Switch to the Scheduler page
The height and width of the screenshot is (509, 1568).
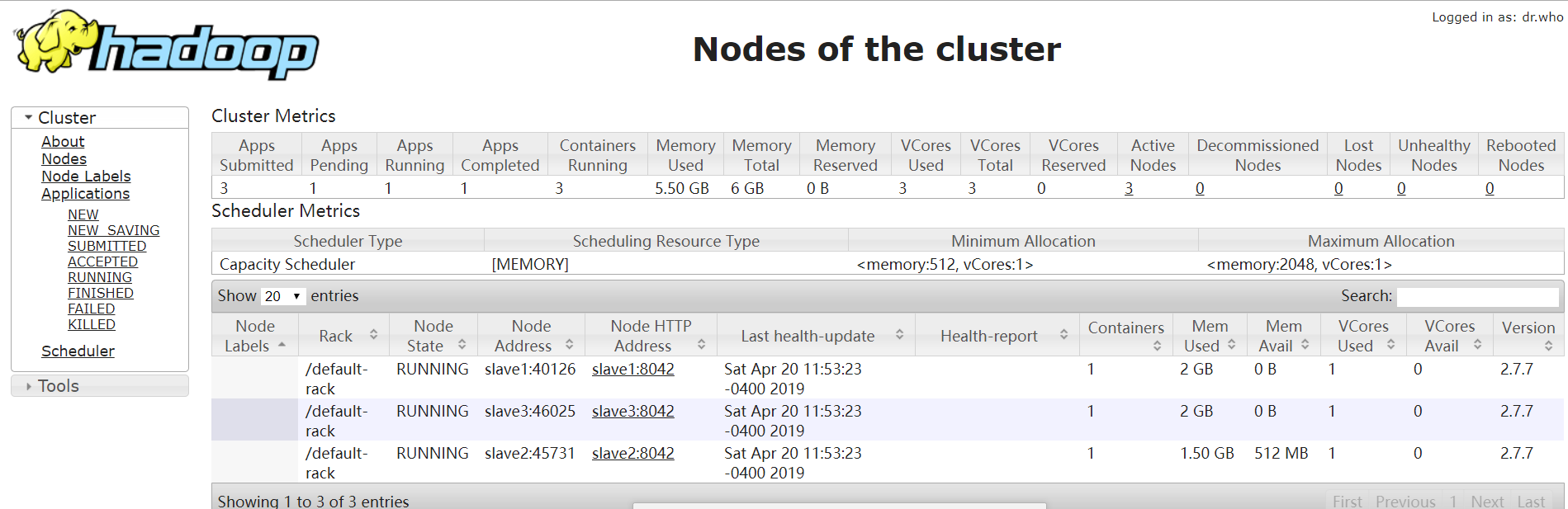[x=77, y=351]
